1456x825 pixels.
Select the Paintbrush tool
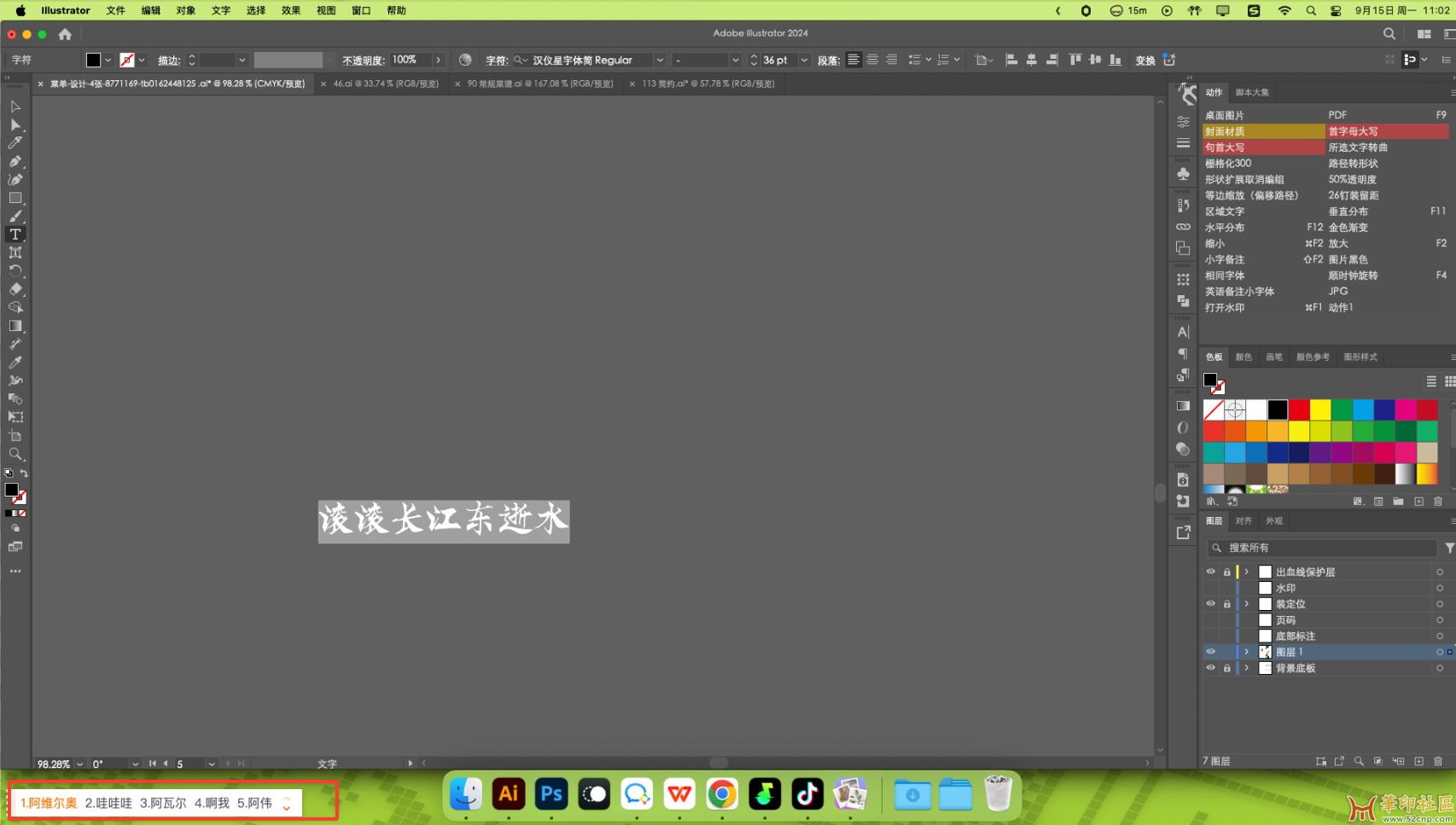[x=15, y=216]
